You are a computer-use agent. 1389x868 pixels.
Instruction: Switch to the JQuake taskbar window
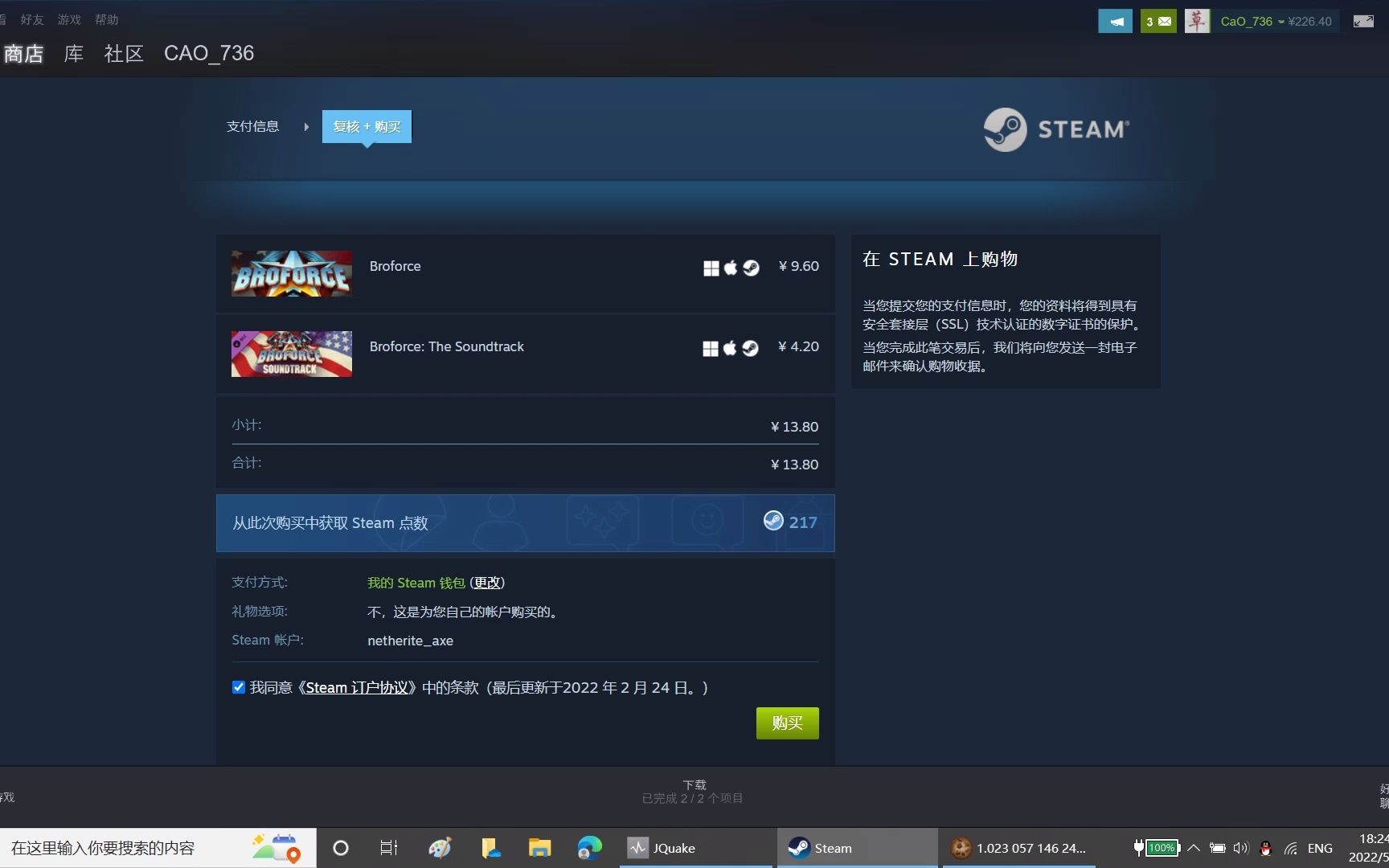pyautogui.click(x=696, y=848)
